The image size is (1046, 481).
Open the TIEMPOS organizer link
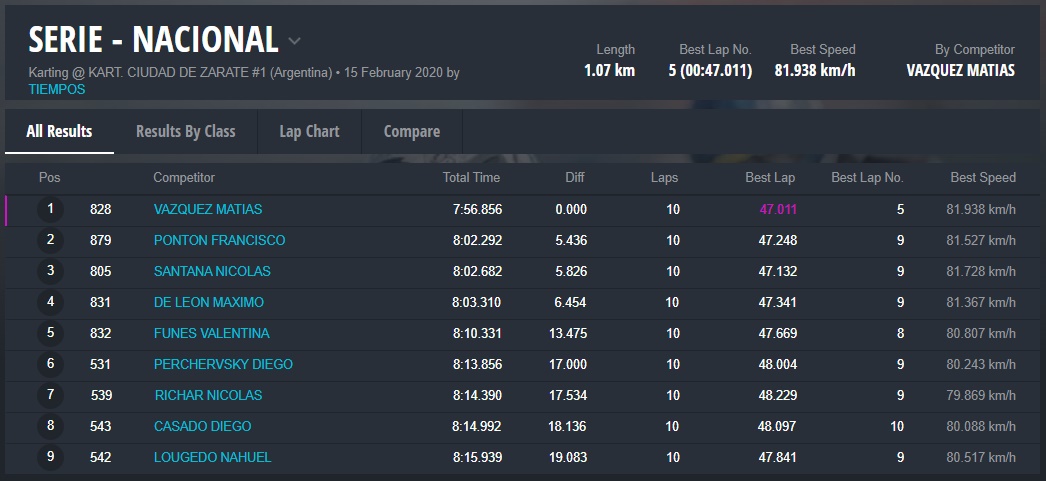[57, 89]
